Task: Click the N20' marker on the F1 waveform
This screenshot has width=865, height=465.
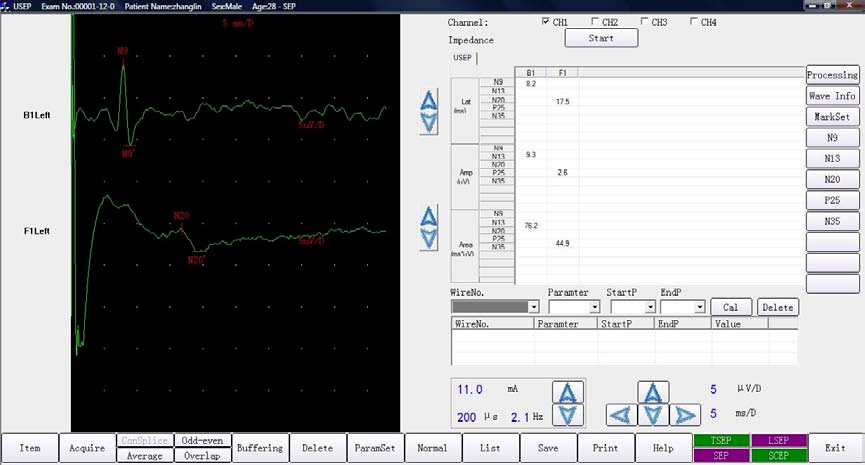Action: [x=196, y=260]
